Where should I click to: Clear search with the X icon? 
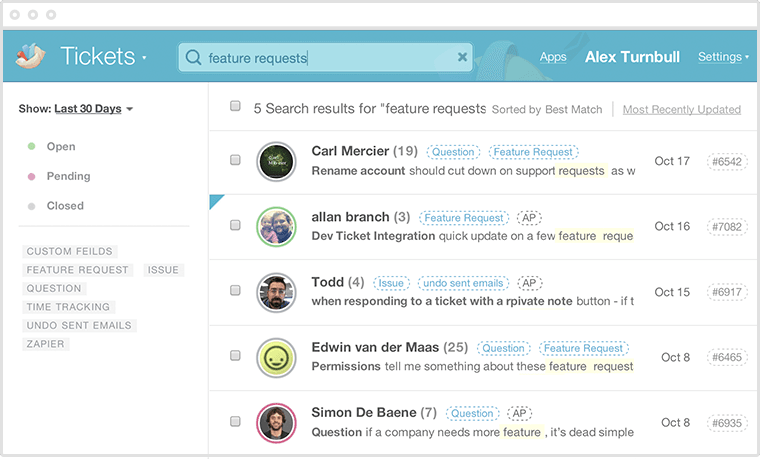tap(462, 58)
